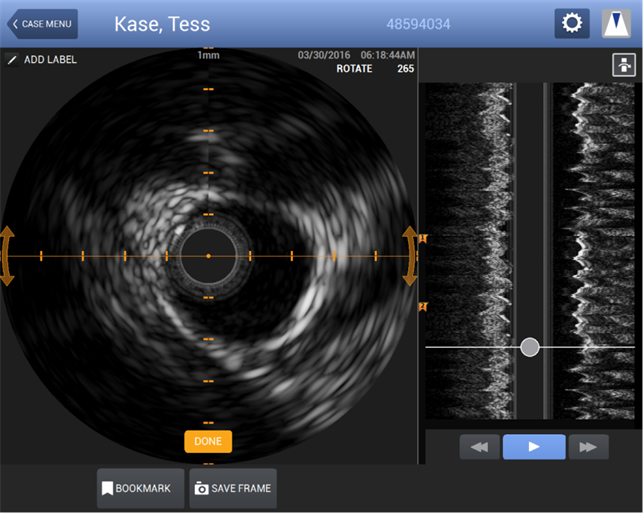Click the ROTATE label text
Screen dimensions: 643x513
tap(354, 68)
